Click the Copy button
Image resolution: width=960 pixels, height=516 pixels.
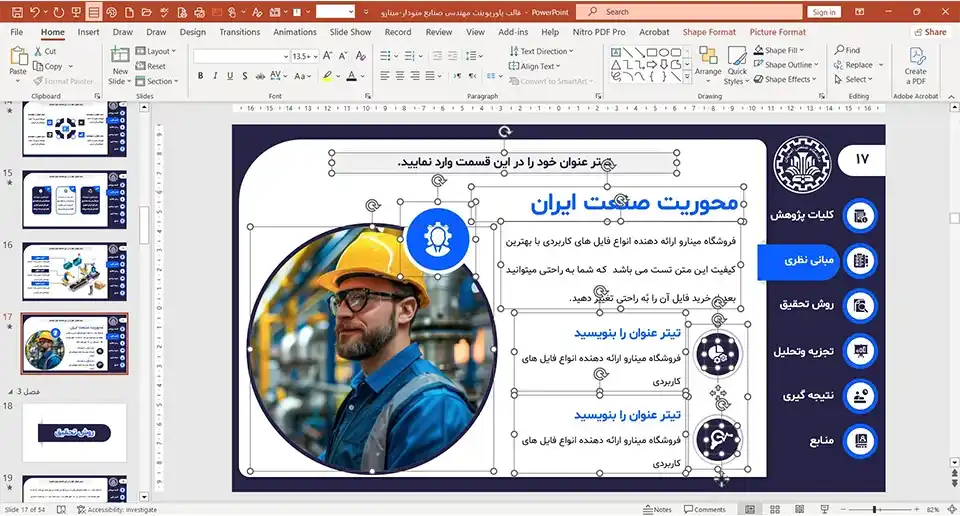click(48, 66)
